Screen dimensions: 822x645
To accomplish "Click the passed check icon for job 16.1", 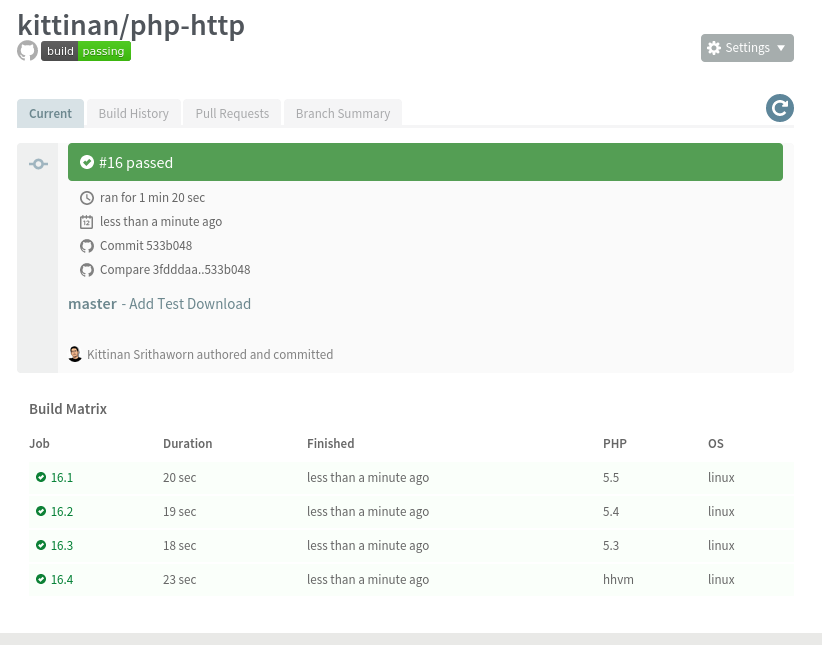I will click(41, 477).
